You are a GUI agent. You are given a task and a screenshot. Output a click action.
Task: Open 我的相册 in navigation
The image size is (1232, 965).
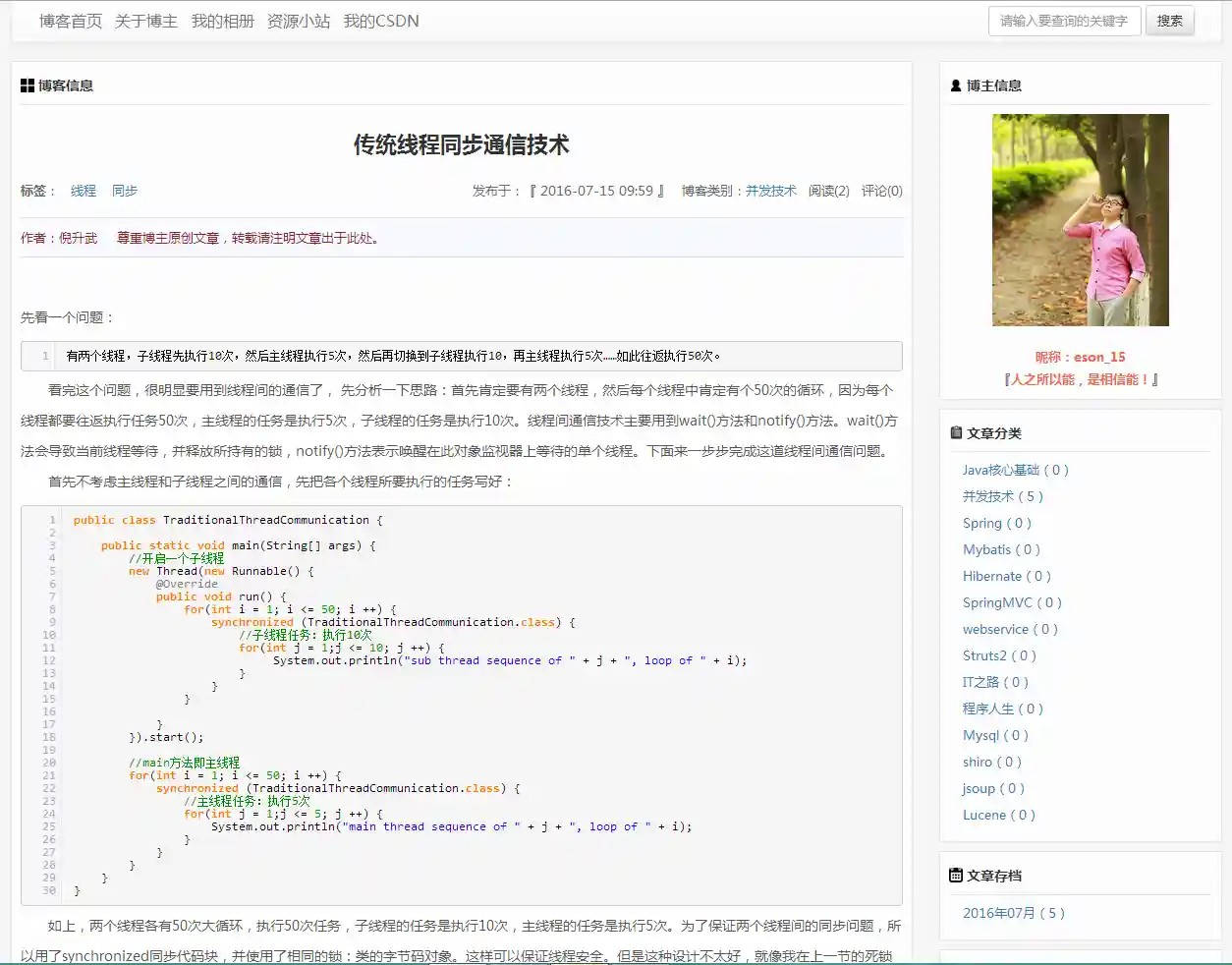[x=222, y=21]
